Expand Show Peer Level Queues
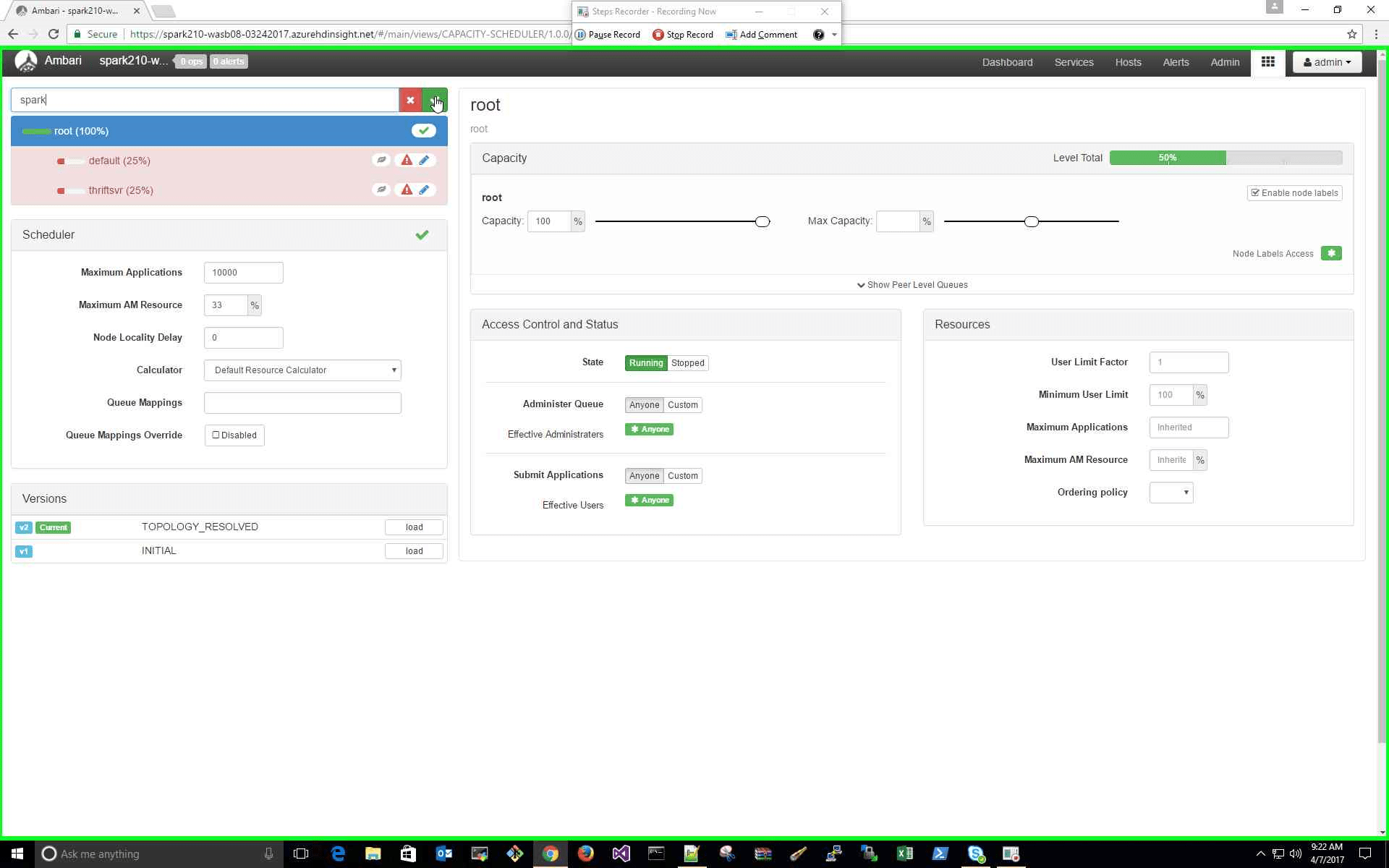Screen dimensions: 1389x868 (912, 284)
